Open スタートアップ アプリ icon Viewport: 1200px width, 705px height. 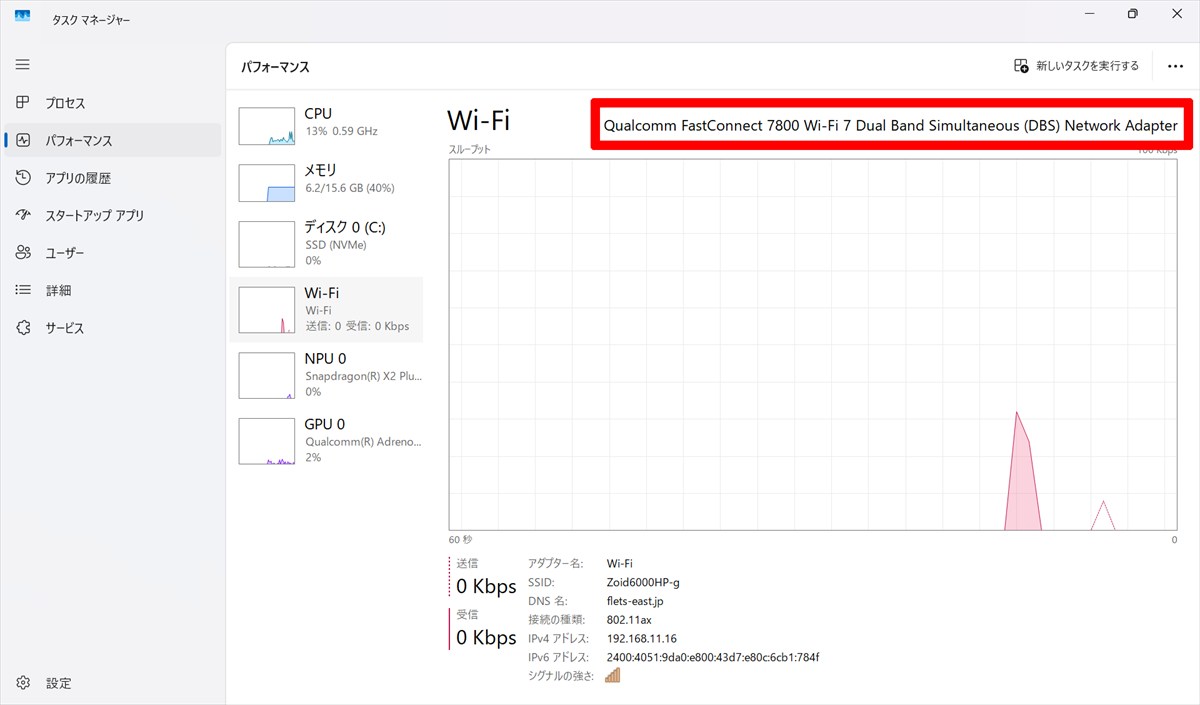click(x=23, y=215)
